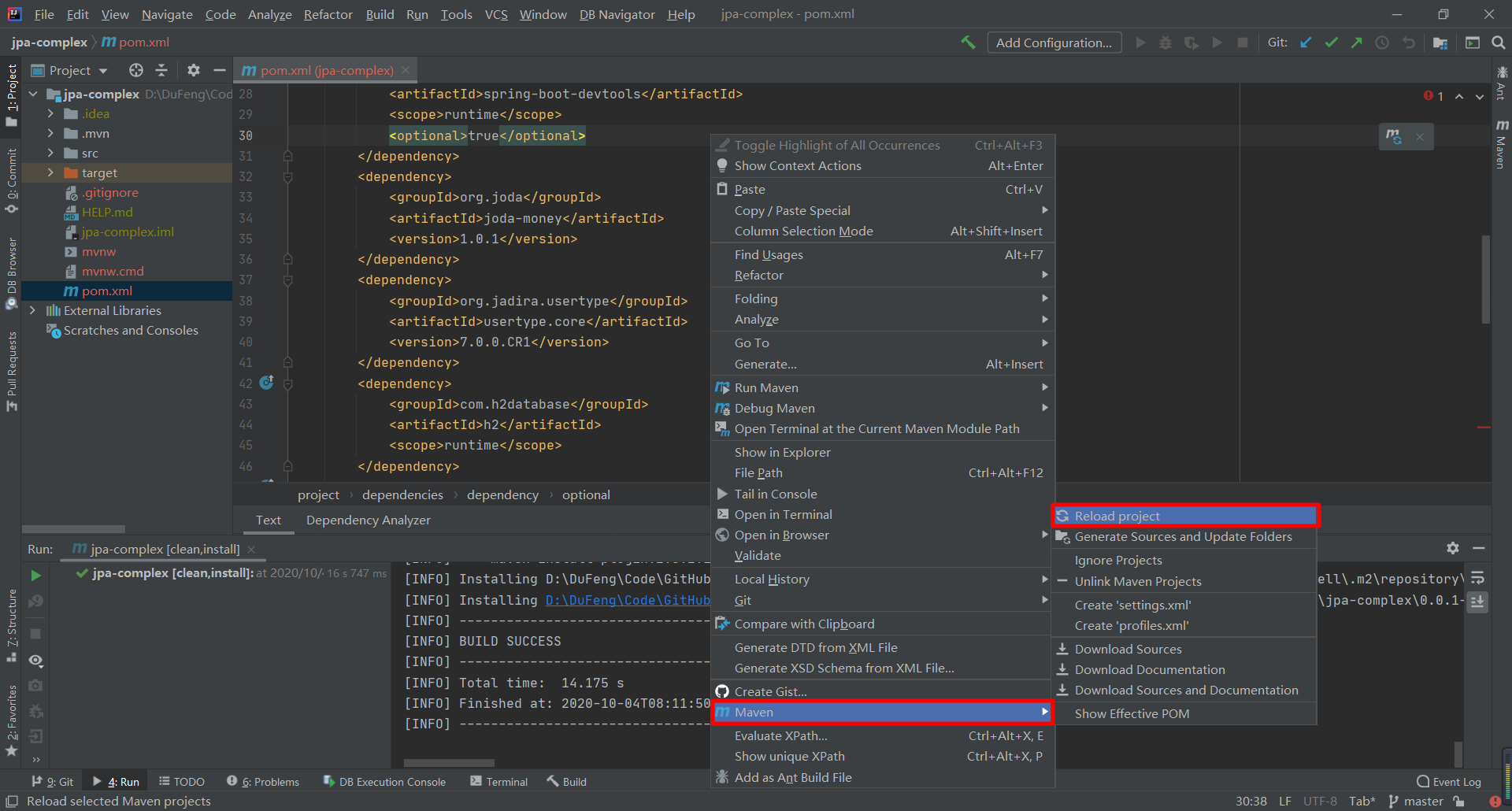
Task: Toggle show passed eye icon in Run panel
Action: tap(35, 661)
